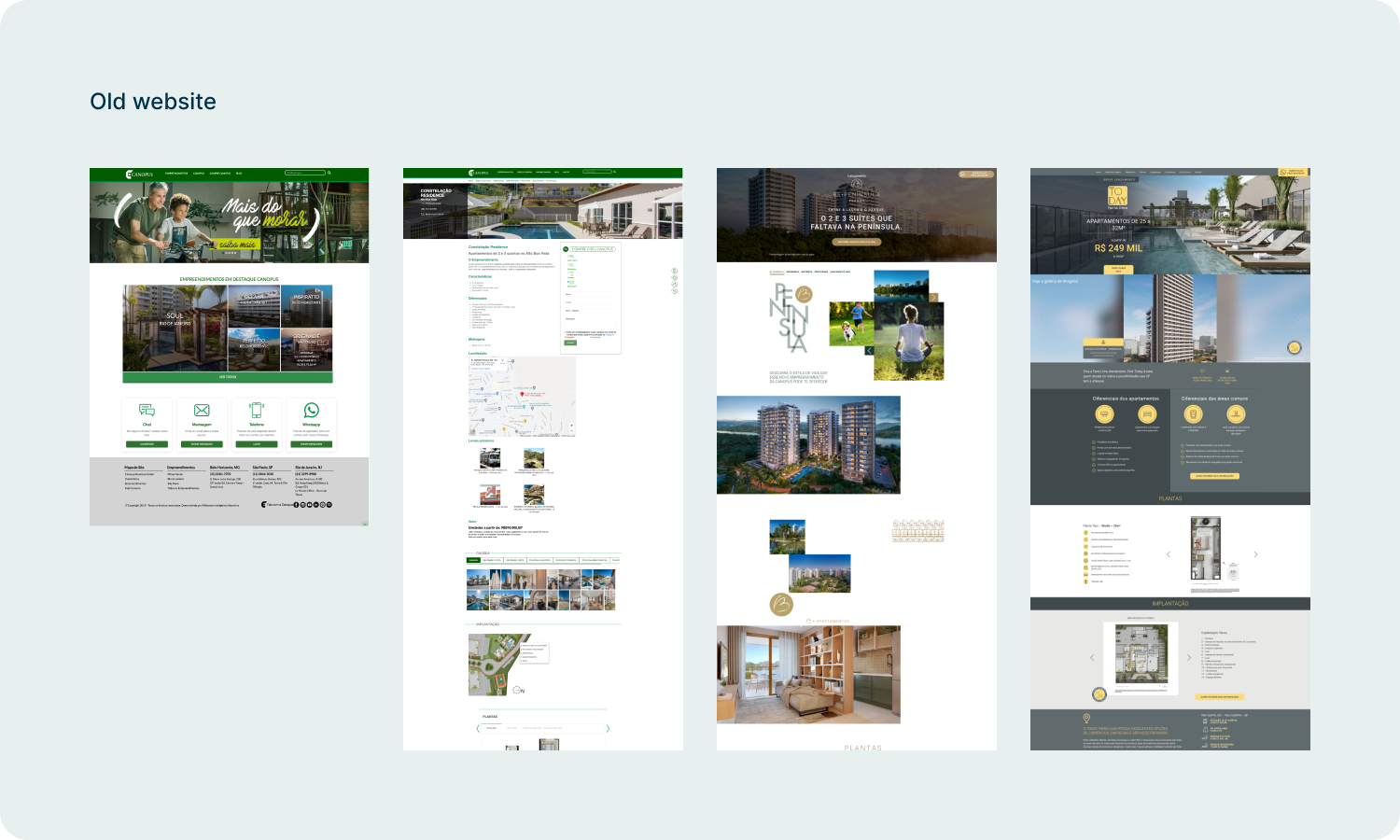Image resolution: width=1400 pixels, height=840 pixels.
Task: Click the scroll-to-top icon at homepage footer corner
Action: pyautogui.click(x=365, y=523)
